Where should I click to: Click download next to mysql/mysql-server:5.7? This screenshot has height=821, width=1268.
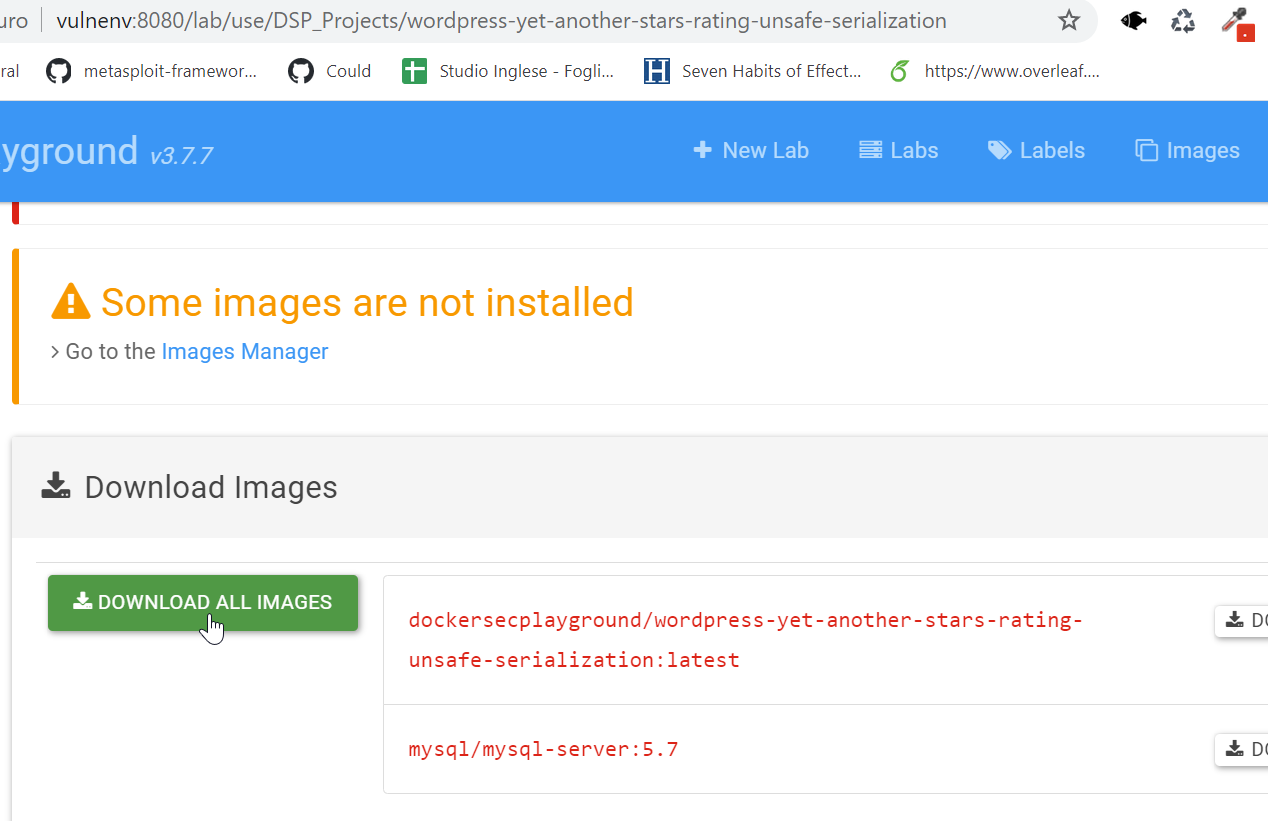coord(1243,749)
